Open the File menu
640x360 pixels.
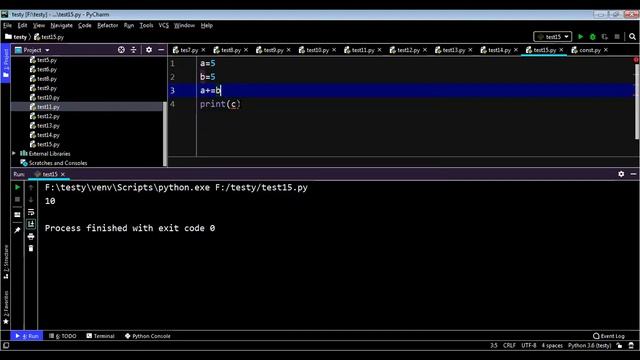point(7,25)
